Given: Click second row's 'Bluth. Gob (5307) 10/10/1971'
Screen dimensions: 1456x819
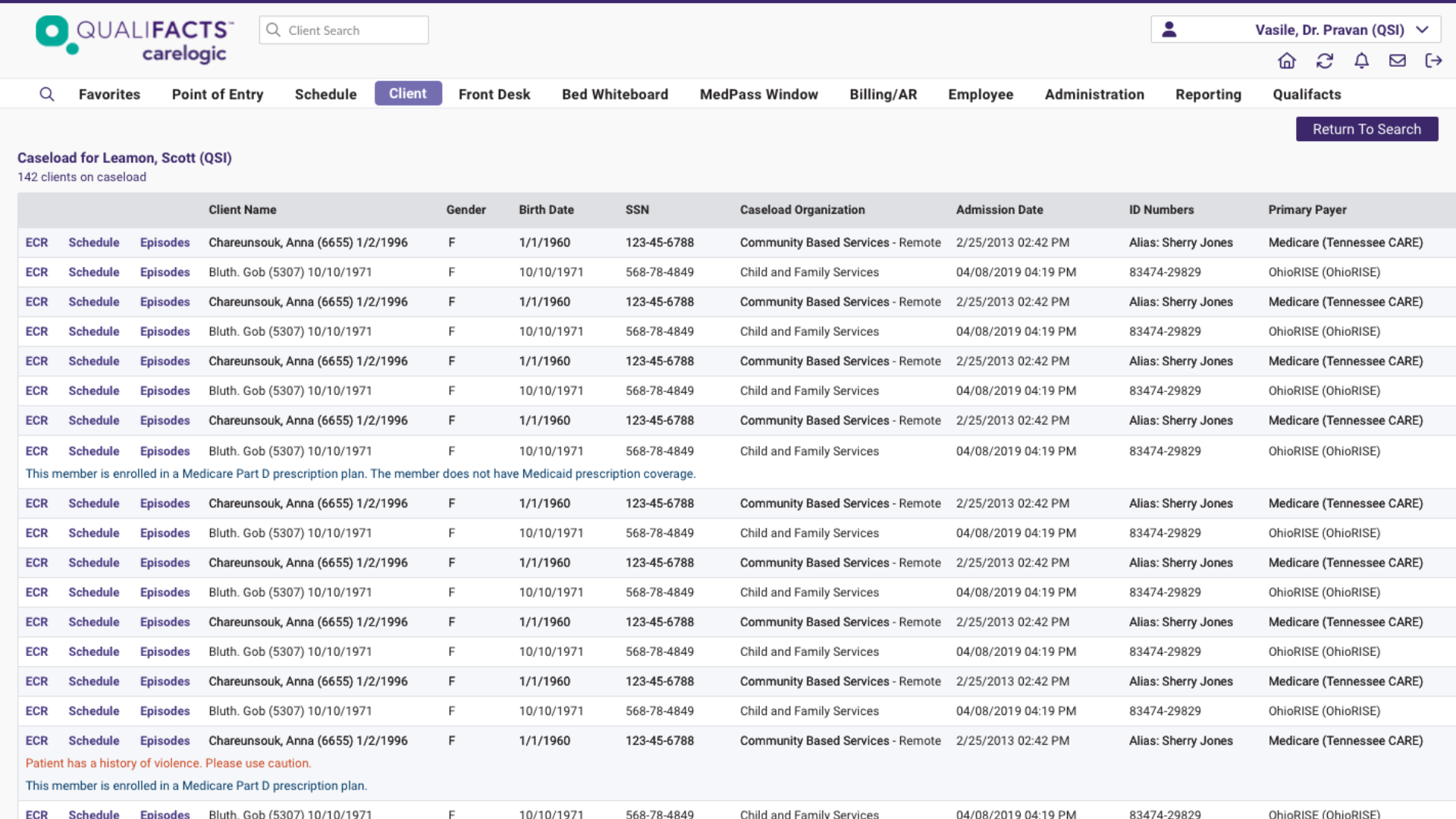Looking at the screenshot, I should tap(290, 272).
